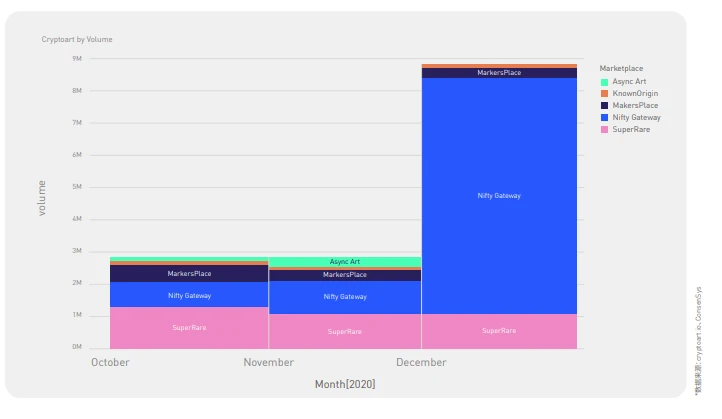Click the KnownOrigin orange legend swatch

click(x=604, y=93)
